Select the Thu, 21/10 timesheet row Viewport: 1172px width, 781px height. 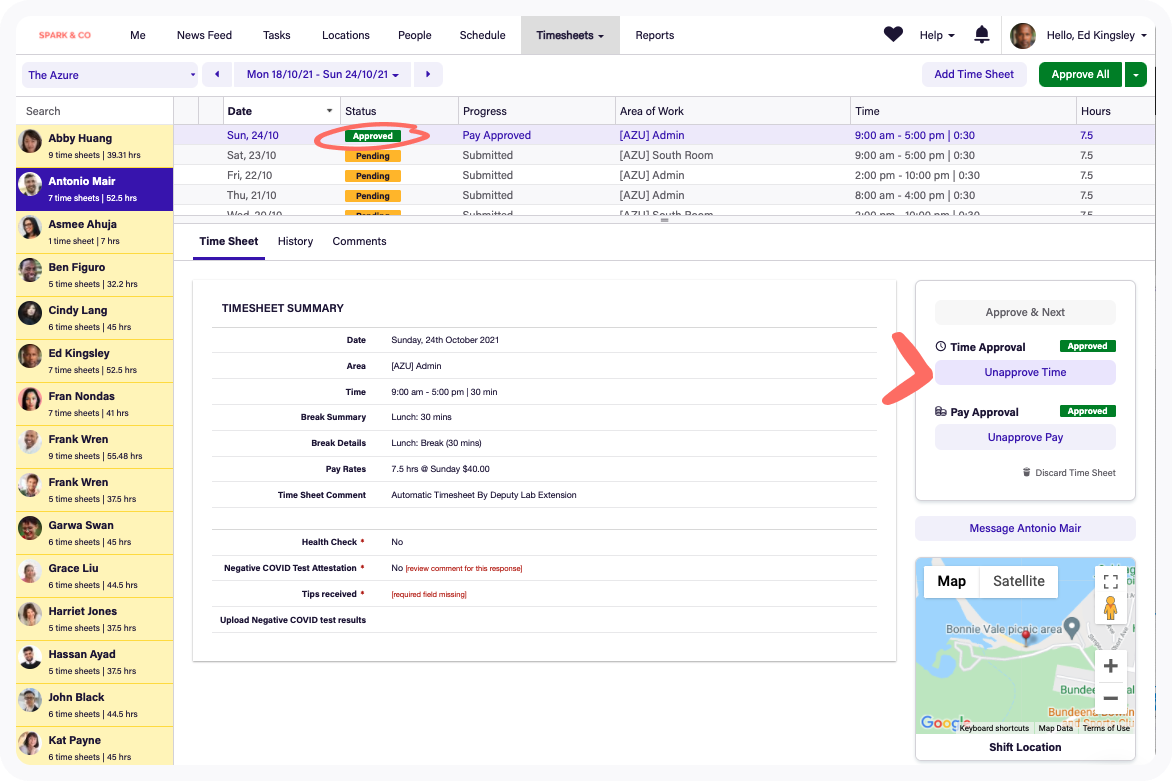664,195
